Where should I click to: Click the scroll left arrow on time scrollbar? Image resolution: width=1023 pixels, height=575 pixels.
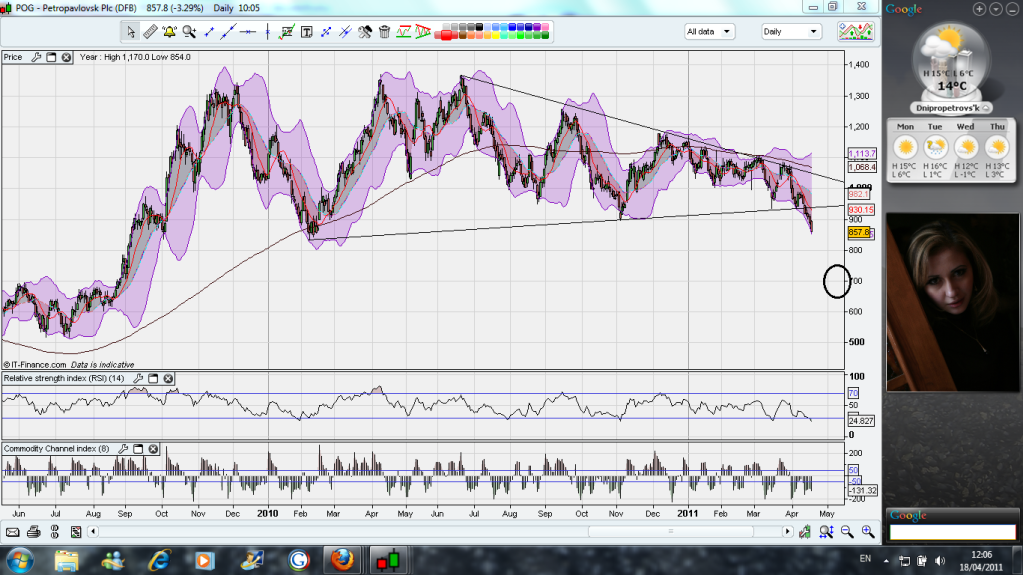click(93, 532)
